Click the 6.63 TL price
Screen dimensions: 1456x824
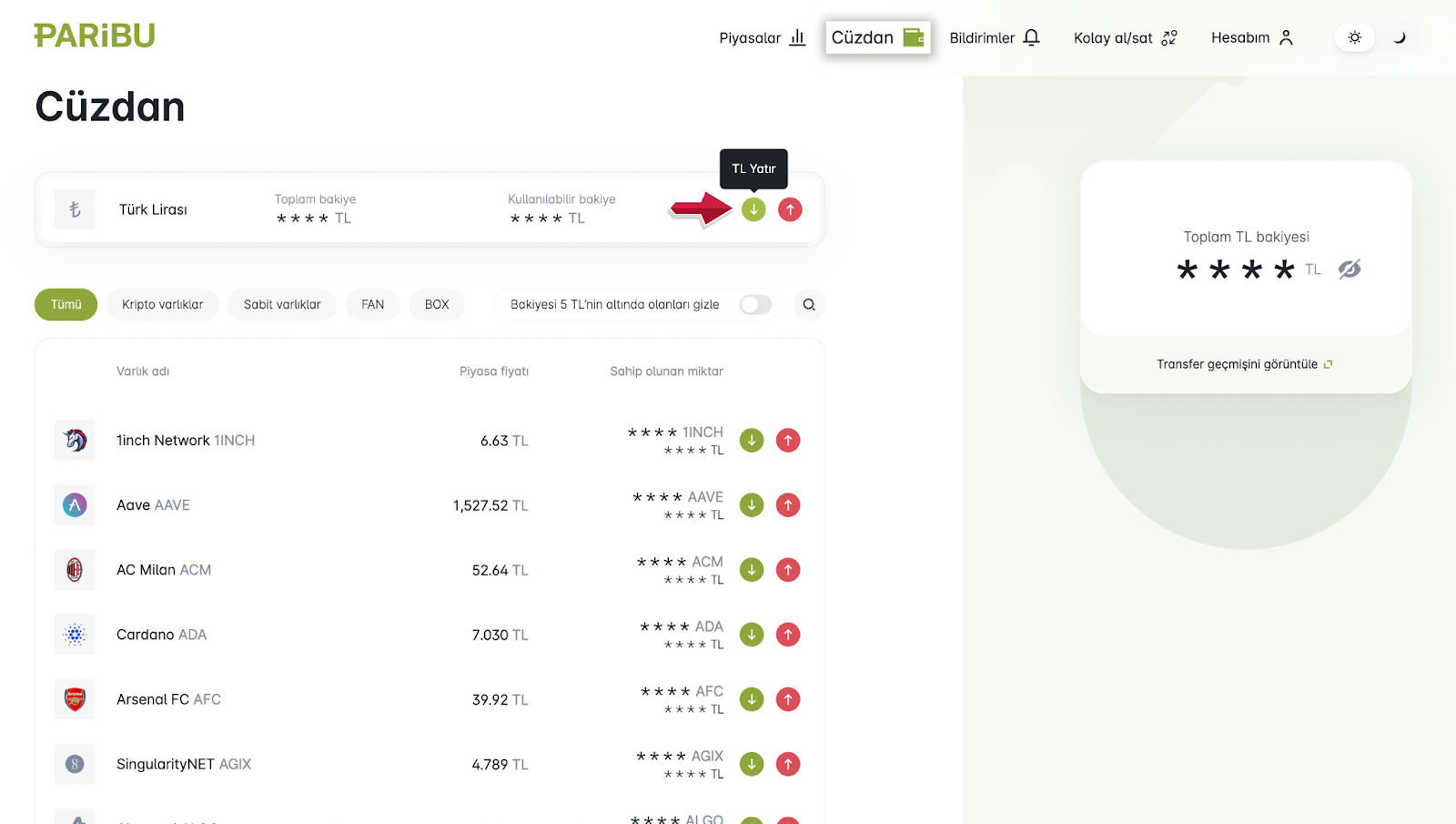tap(504, 441)
